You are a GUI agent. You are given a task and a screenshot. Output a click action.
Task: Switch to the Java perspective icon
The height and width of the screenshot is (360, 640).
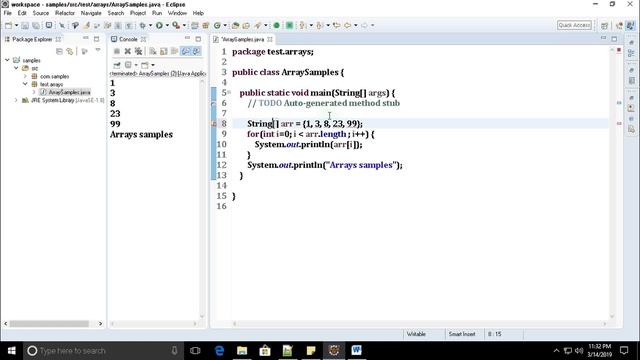tap(630, 25)
